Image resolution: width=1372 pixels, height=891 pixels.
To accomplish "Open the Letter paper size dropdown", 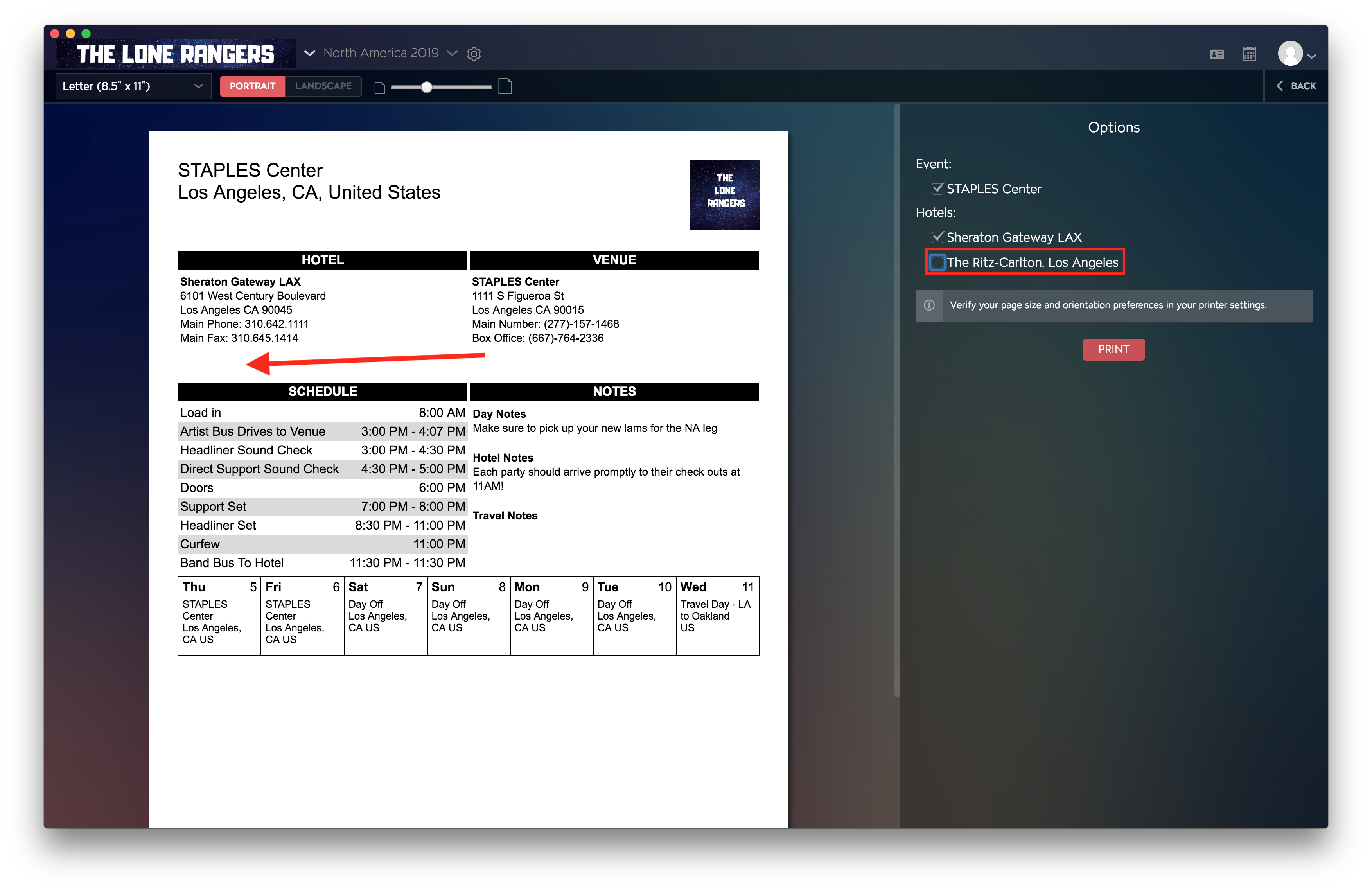I will (x=133, y=86).
